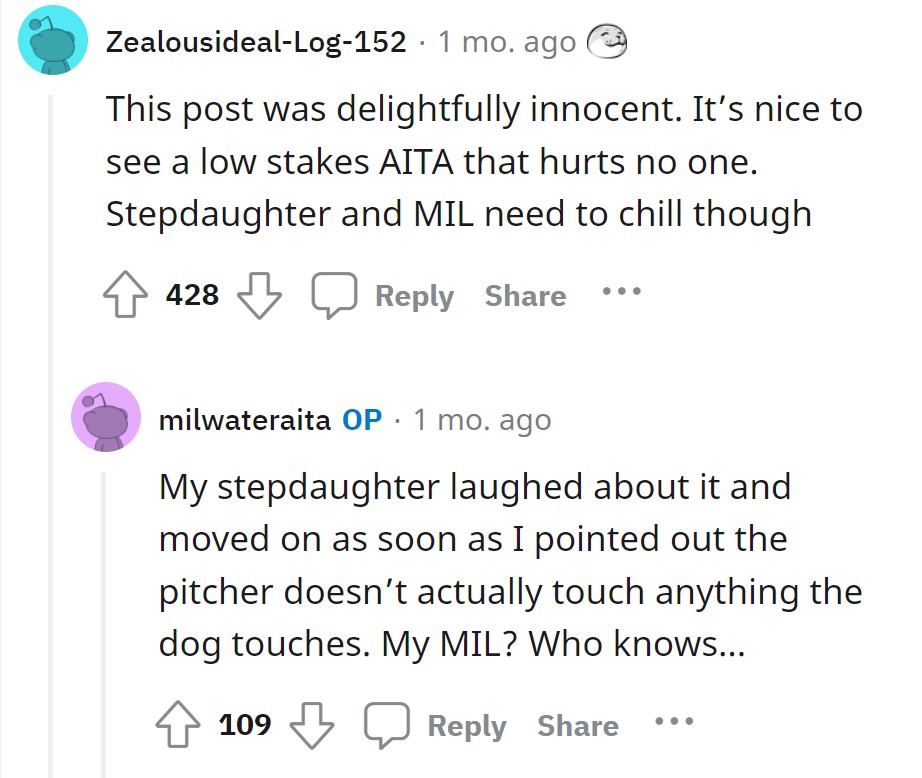Open milwateraita's purple avatar
This screenshot has height=778, width=922.
tap(106, 417)
